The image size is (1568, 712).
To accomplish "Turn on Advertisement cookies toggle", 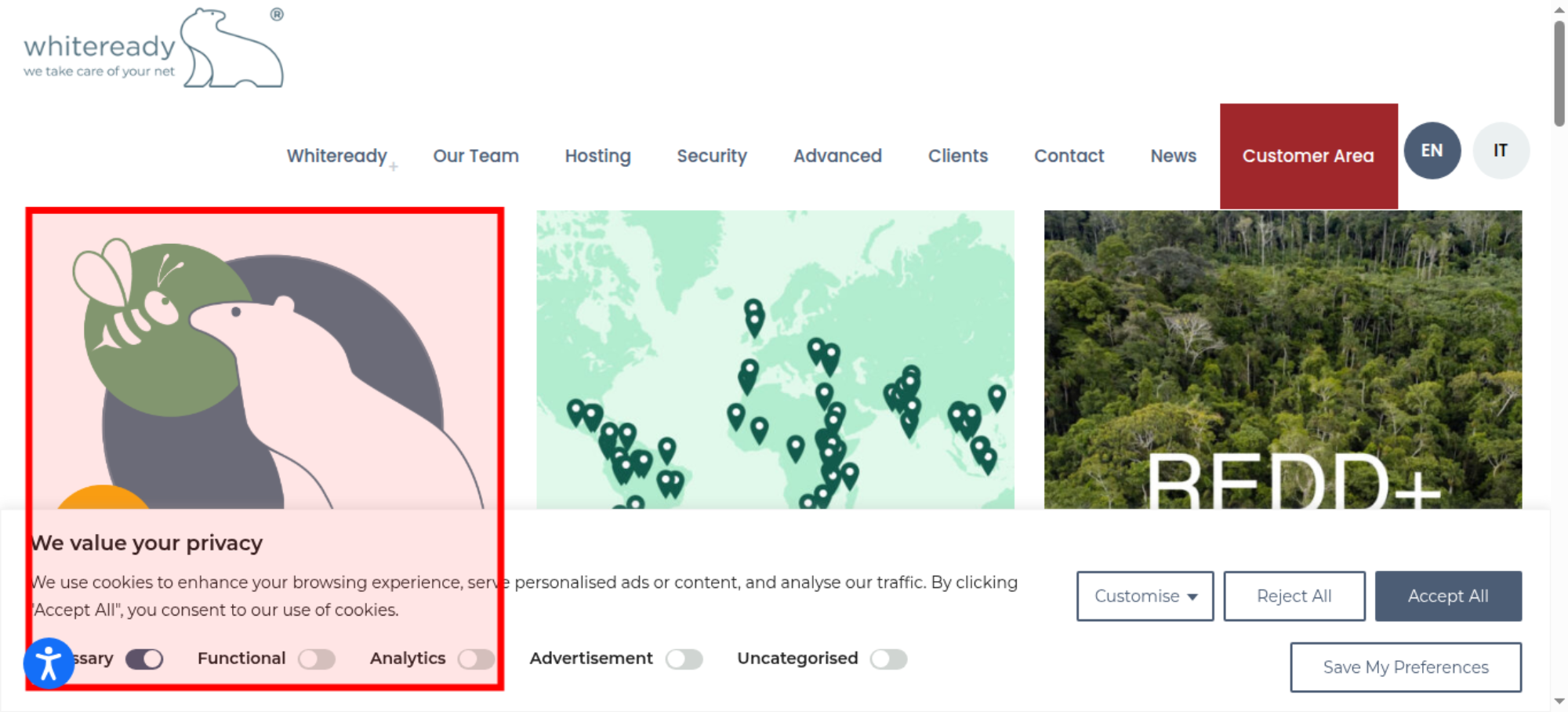I will click(684, 659).
